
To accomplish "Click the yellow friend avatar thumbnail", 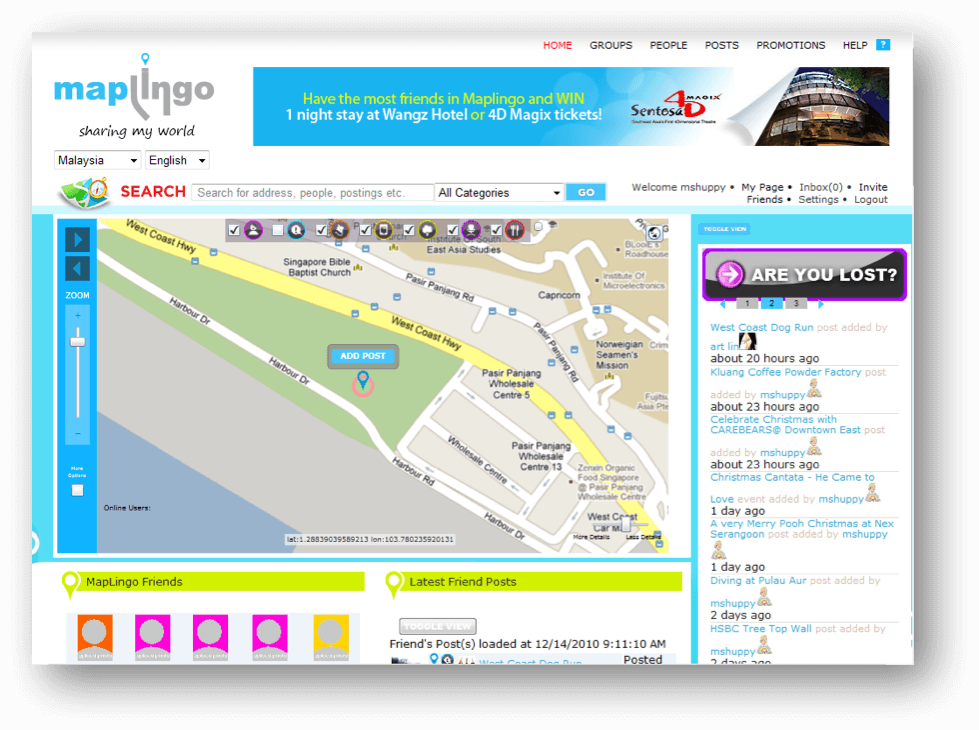I will click(331, 637).
